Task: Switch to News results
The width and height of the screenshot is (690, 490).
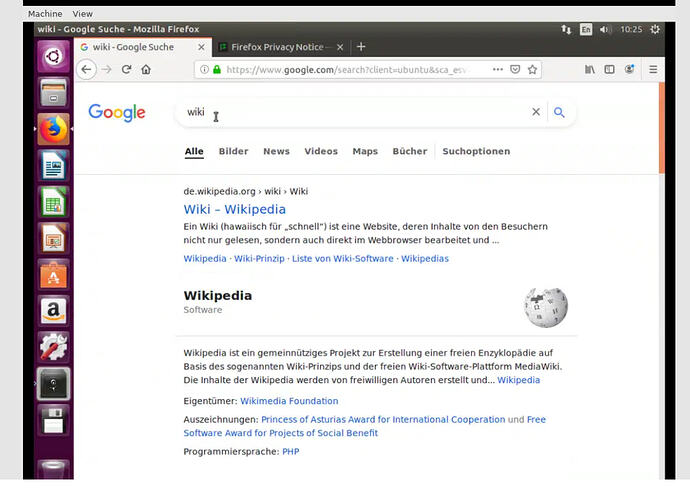Action: pos(276,151)
